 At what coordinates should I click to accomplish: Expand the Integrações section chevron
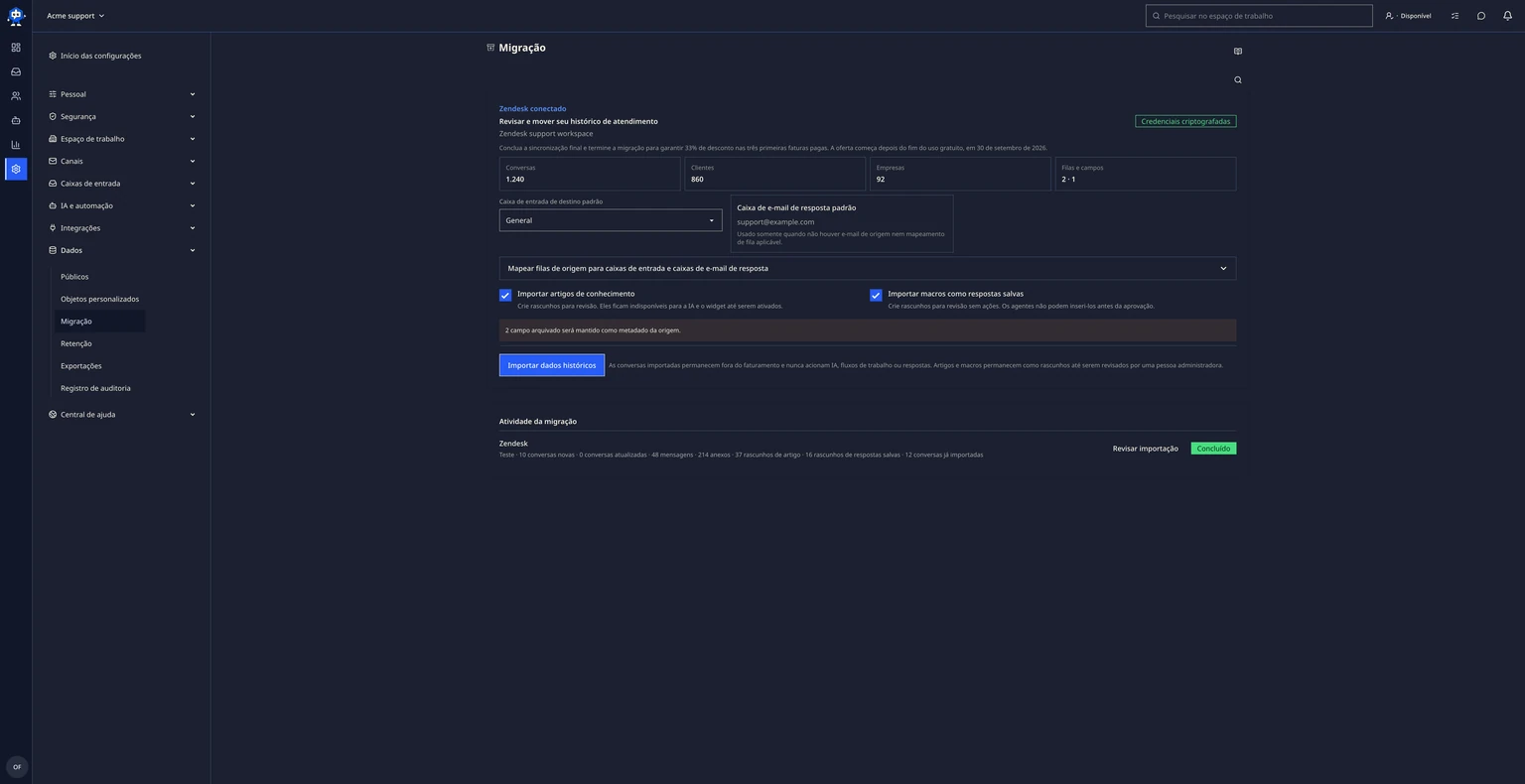[x=193, y=228]
